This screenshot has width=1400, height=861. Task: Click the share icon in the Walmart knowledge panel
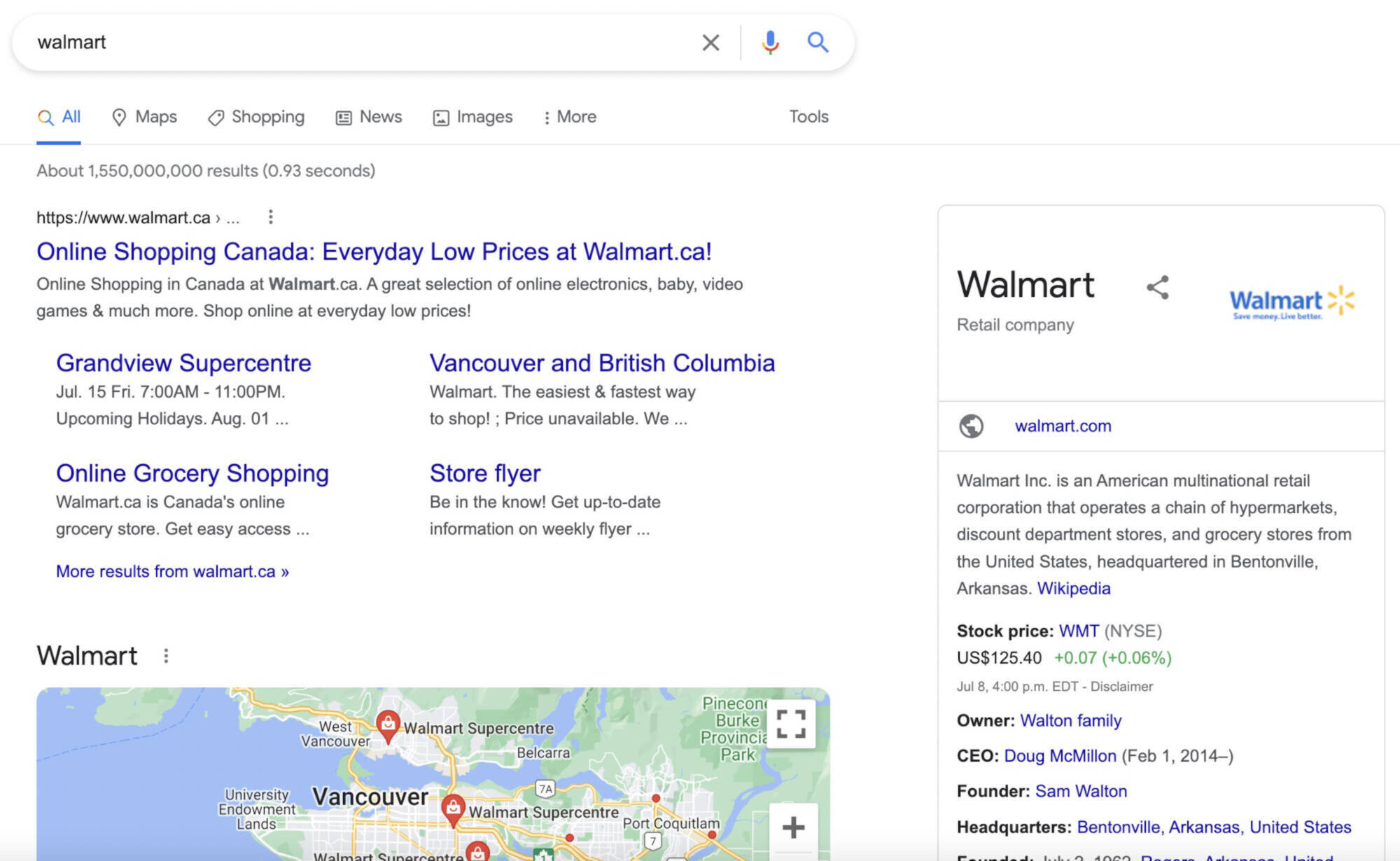[x=1158, y=286]
